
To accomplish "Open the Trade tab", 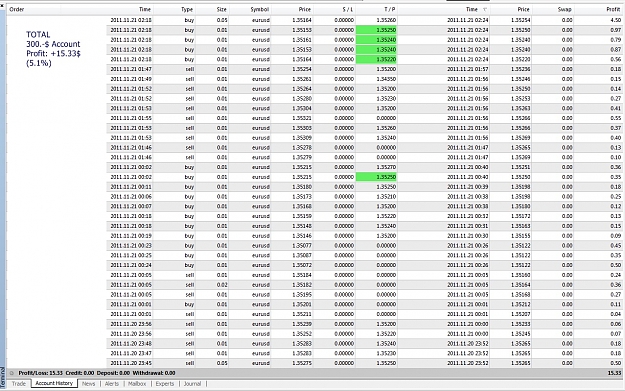I will click(x=19, y=384).
